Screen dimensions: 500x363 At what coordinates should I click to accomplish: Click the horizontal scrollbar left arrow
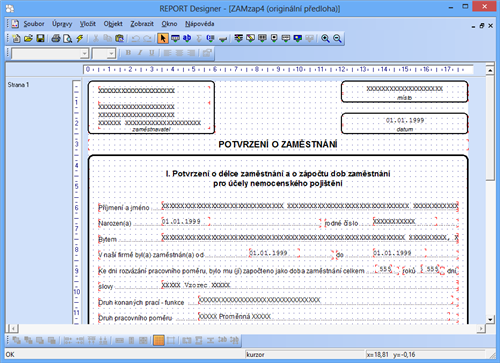(12, 329)
